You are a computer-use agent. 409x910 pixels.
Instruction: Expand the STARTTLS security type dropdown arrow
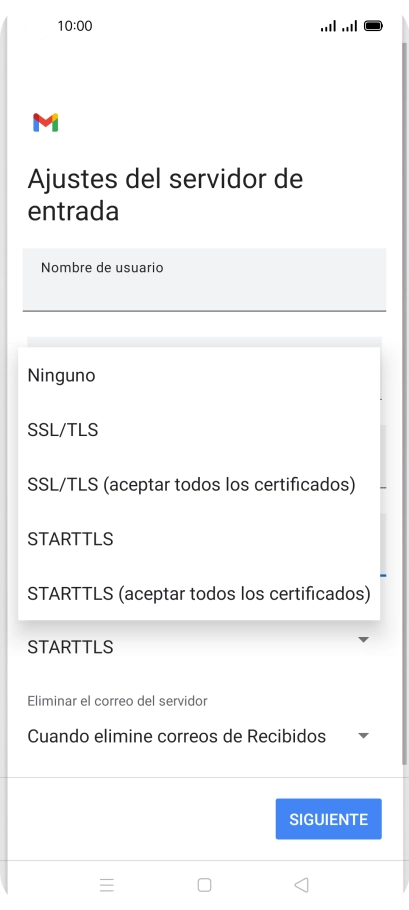click(363, 640)
